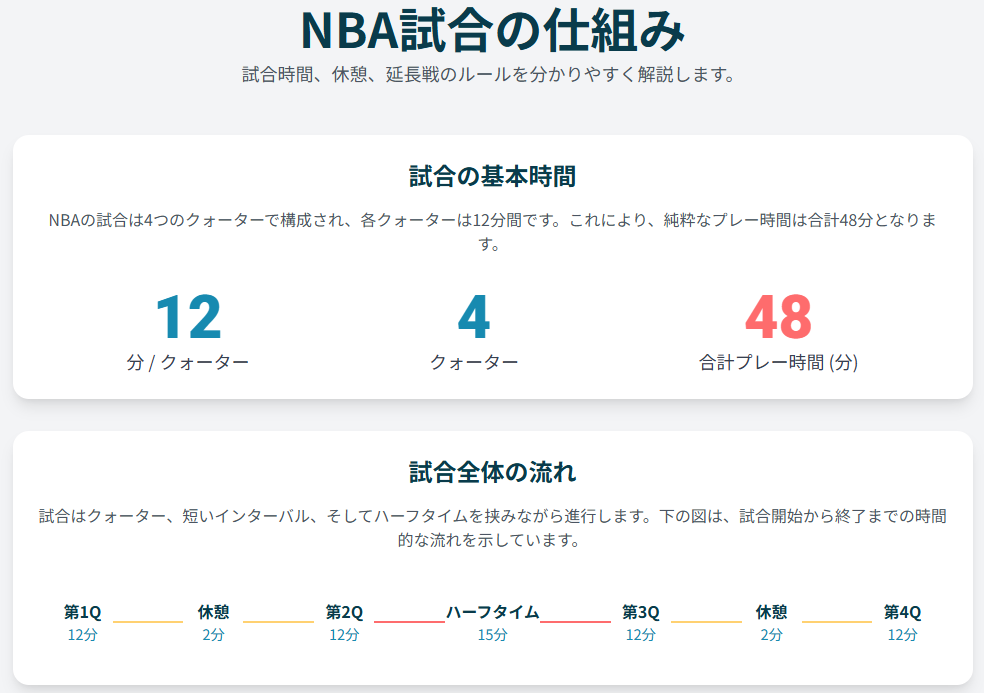Click the 12分 duration under 第2Q
Screen dimensions: 984x693
(x=344, y=635)
